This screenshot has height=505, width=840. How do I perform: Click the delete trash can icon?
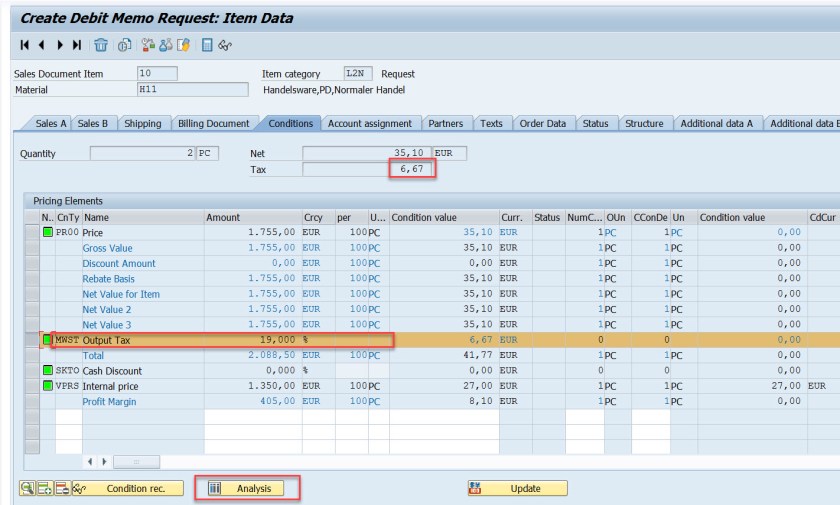coord(101,45)
